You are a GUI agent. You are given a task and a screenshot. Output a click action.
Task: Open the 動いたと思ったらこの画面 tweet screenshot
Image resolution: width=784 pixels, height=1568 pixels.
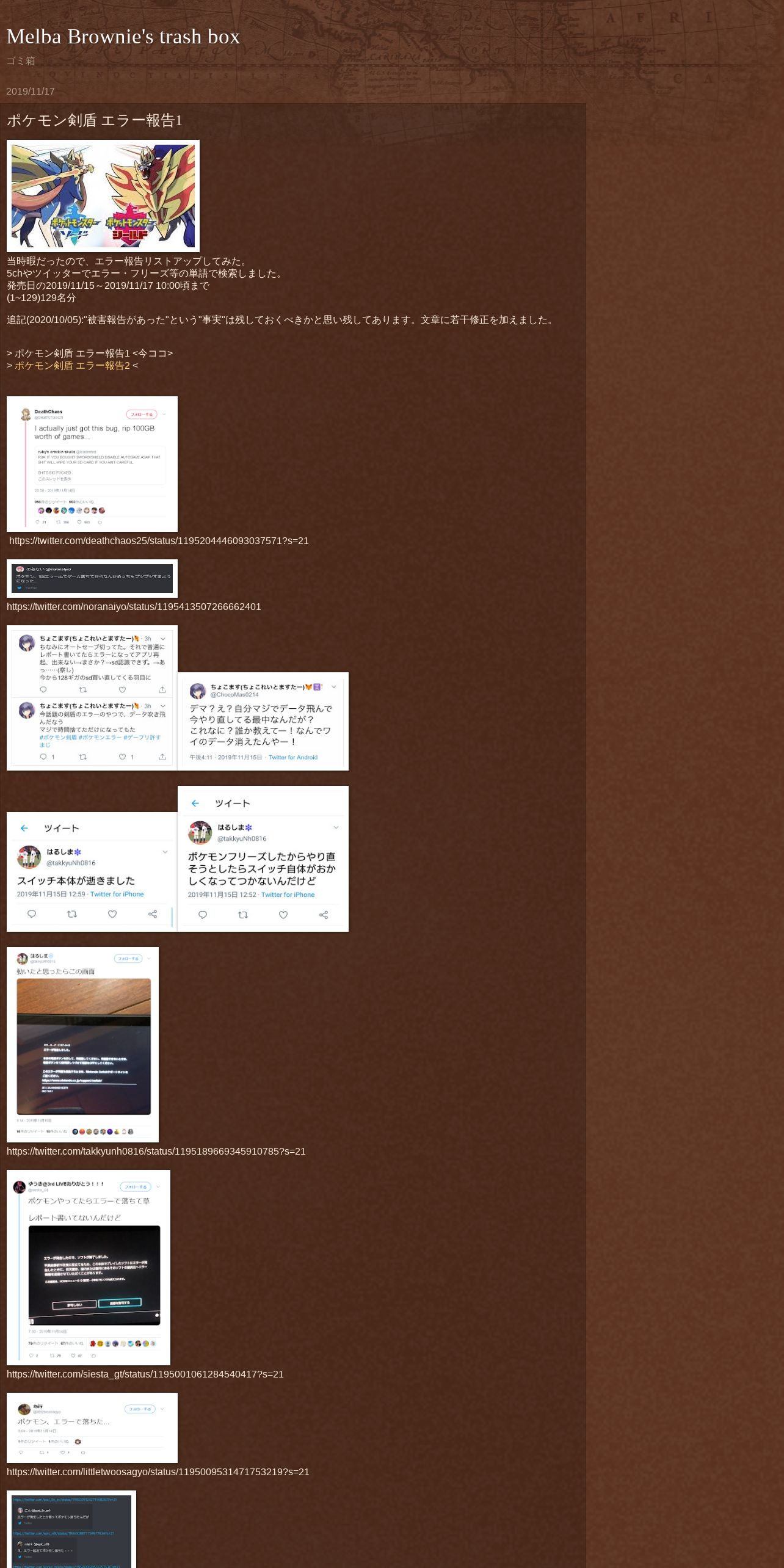point(82,1045)
